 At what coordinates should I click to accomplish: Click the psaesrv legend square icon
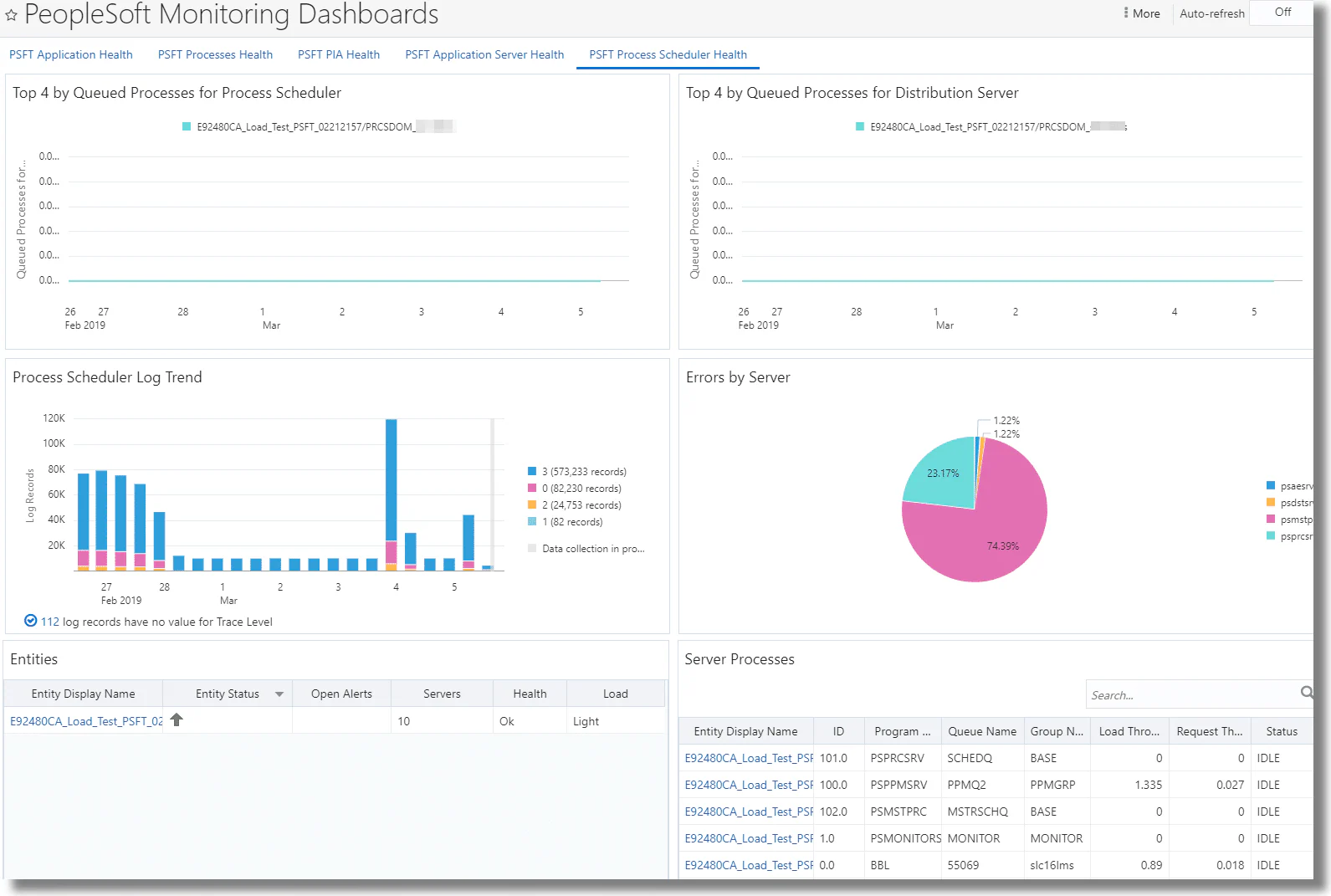click(1271, 486)
